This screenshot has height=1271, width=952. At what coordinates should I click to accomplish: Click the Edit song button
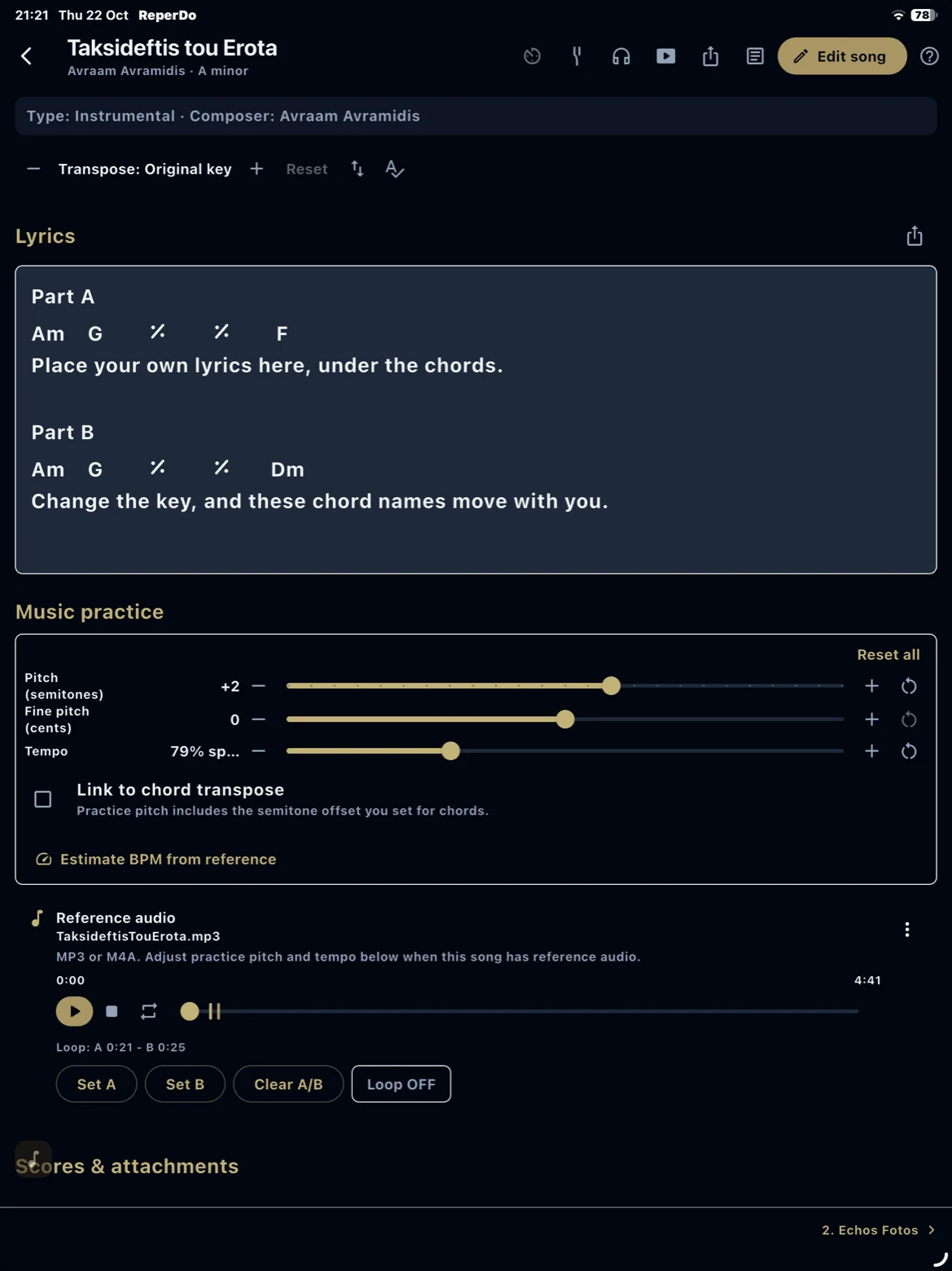pyautogui.click(x=841, y=56)
